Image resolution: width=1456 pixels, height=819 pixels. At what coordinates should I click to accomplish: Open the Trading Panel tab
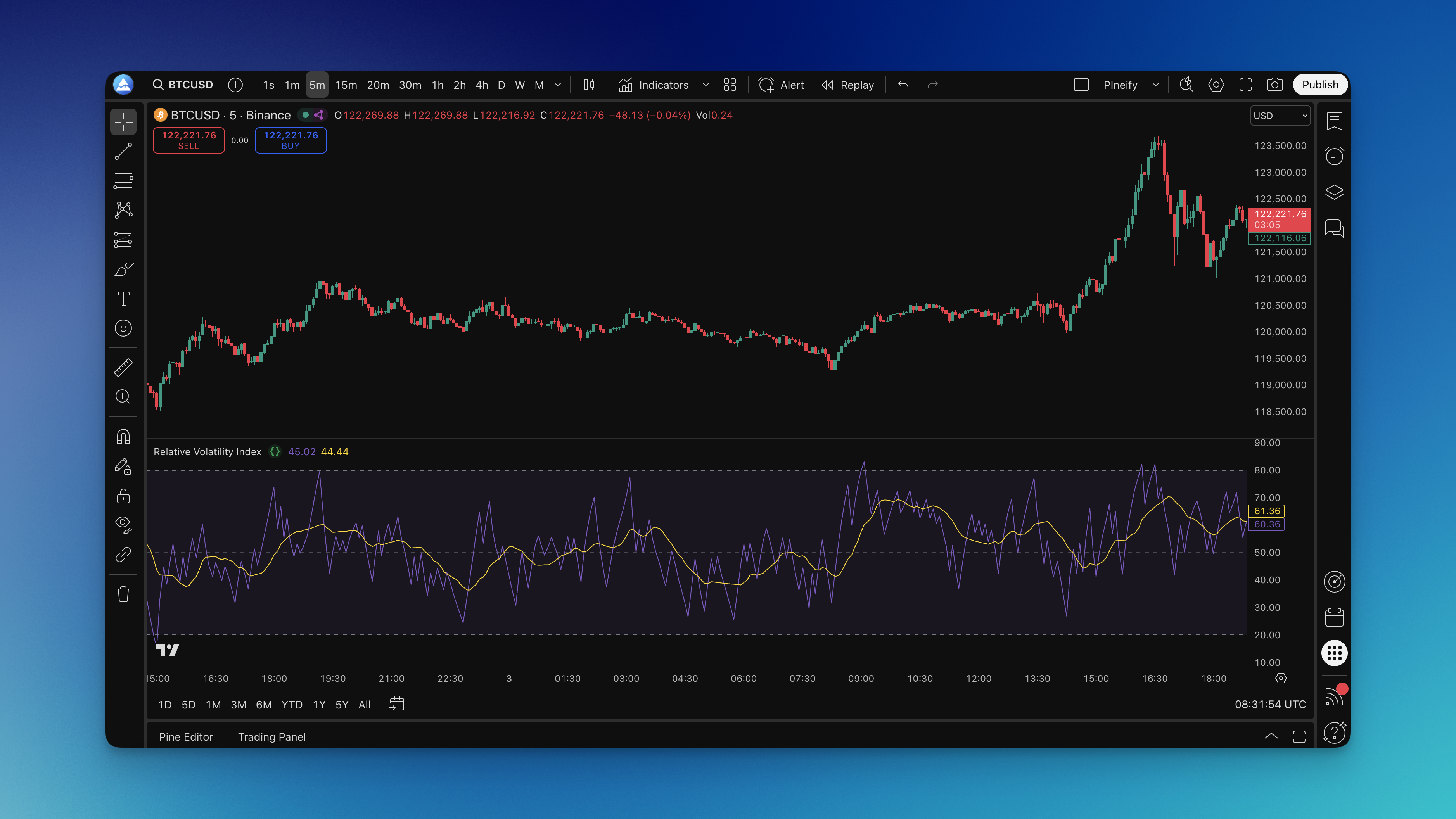coord(271,736)
